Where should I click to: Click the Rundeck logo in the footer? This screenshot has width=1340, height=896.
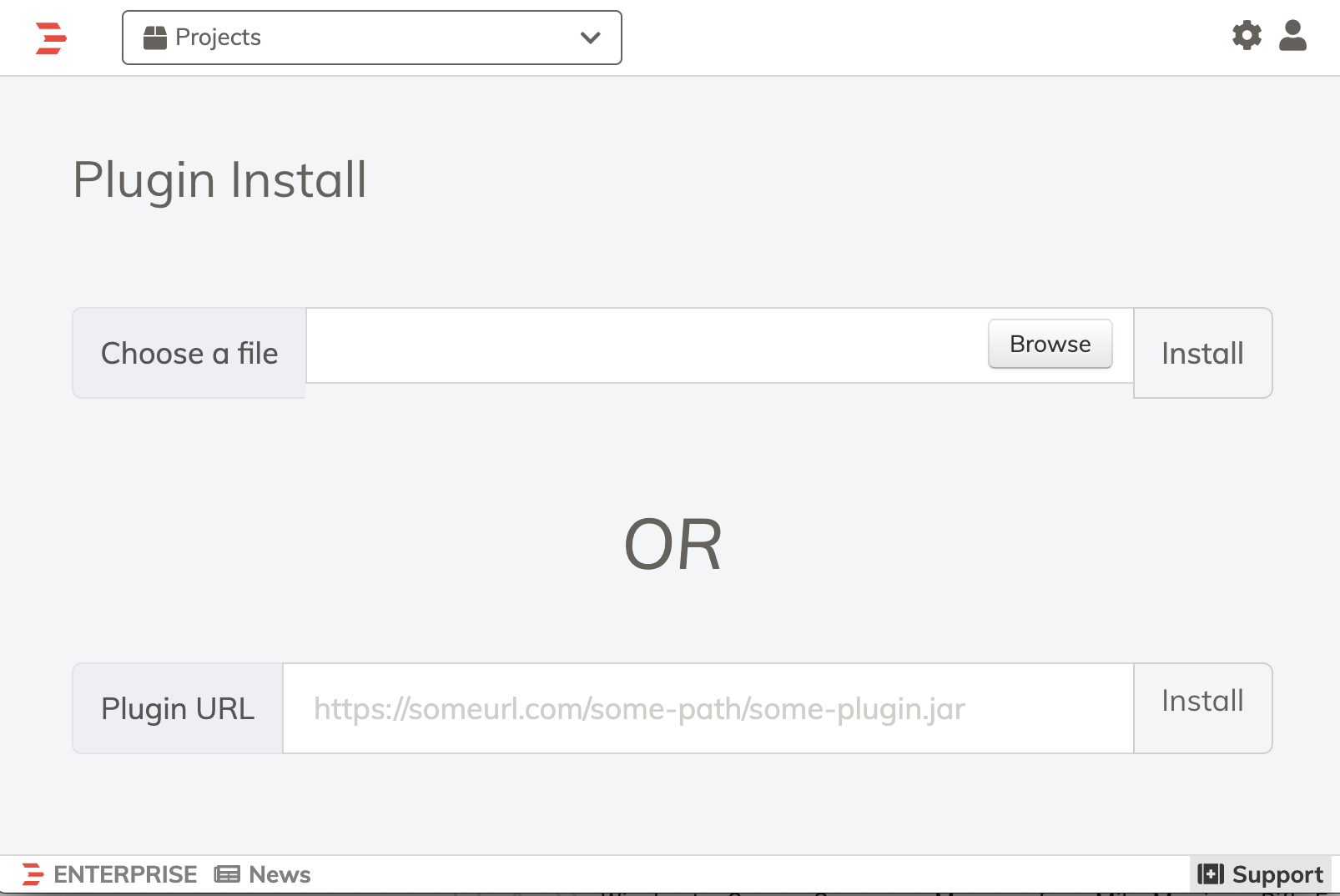pyautogui.click(x=33, y=874)
